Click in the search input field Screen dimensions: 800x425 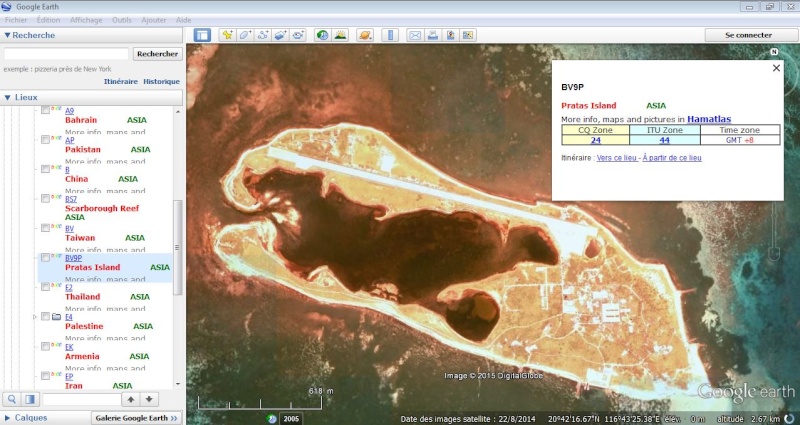click(x=66, y=54)
